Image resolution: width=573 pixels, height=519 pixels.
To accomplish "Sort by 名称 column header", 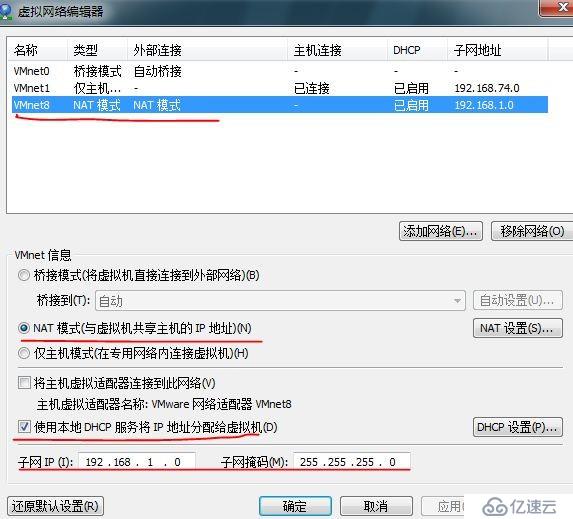I will pyautogui.click(x=38, y=50).
